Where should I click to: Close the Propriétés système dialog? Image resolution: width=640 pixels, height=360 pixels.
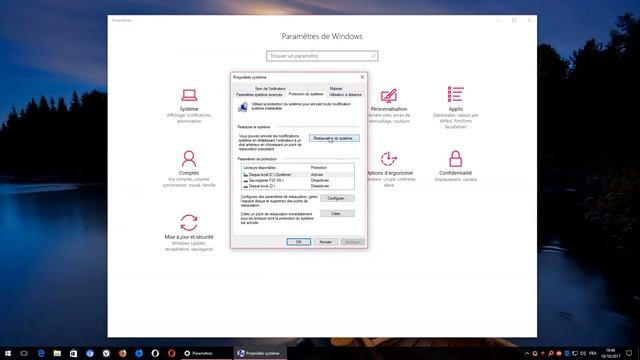(362, 77)
